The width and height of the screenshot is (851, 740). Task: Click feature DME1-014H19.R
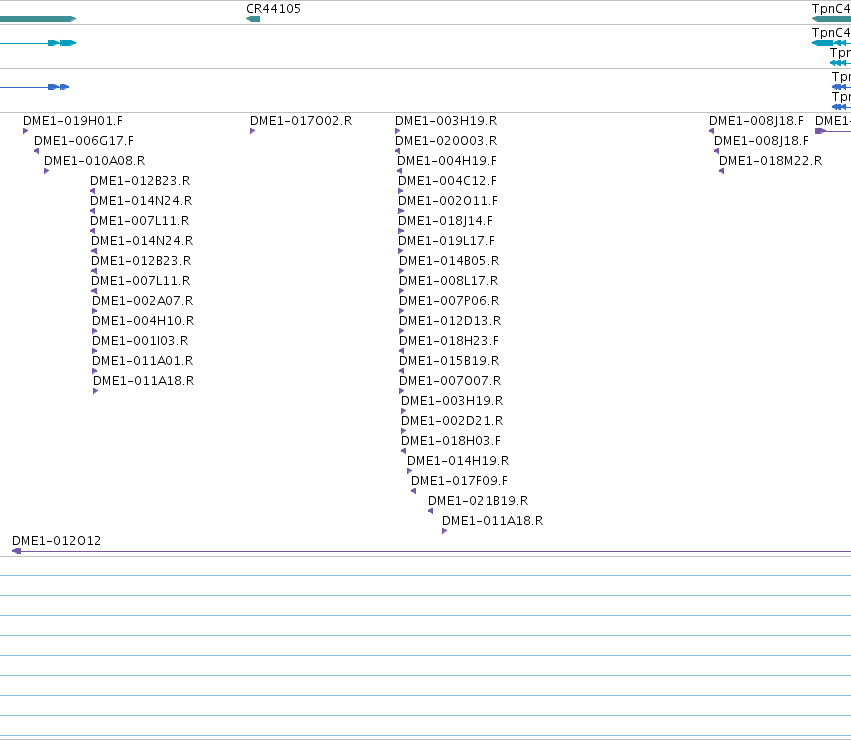pos(458,461)
